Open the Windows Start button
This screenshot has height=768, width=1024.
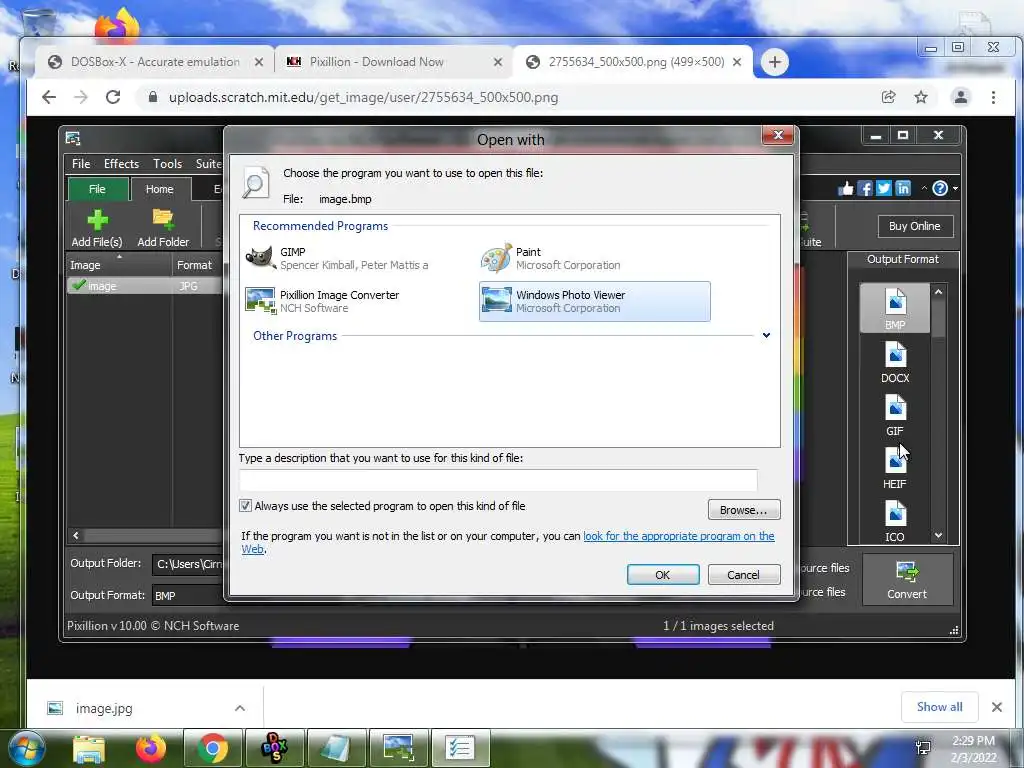tap(26, 748)
